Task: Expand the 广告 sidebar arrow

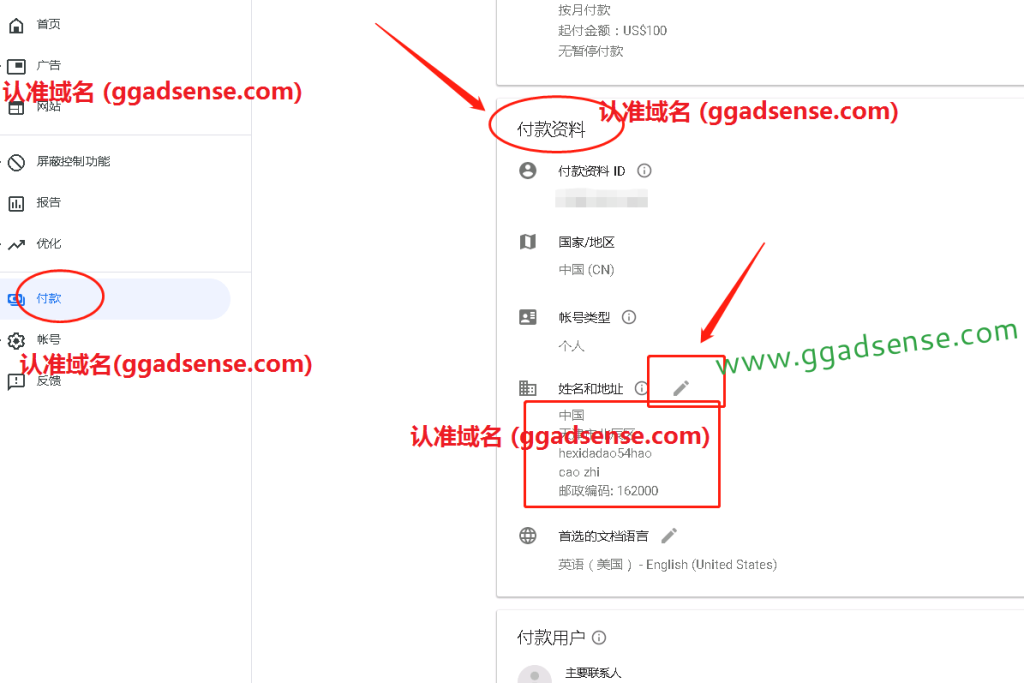Action: 2,65
